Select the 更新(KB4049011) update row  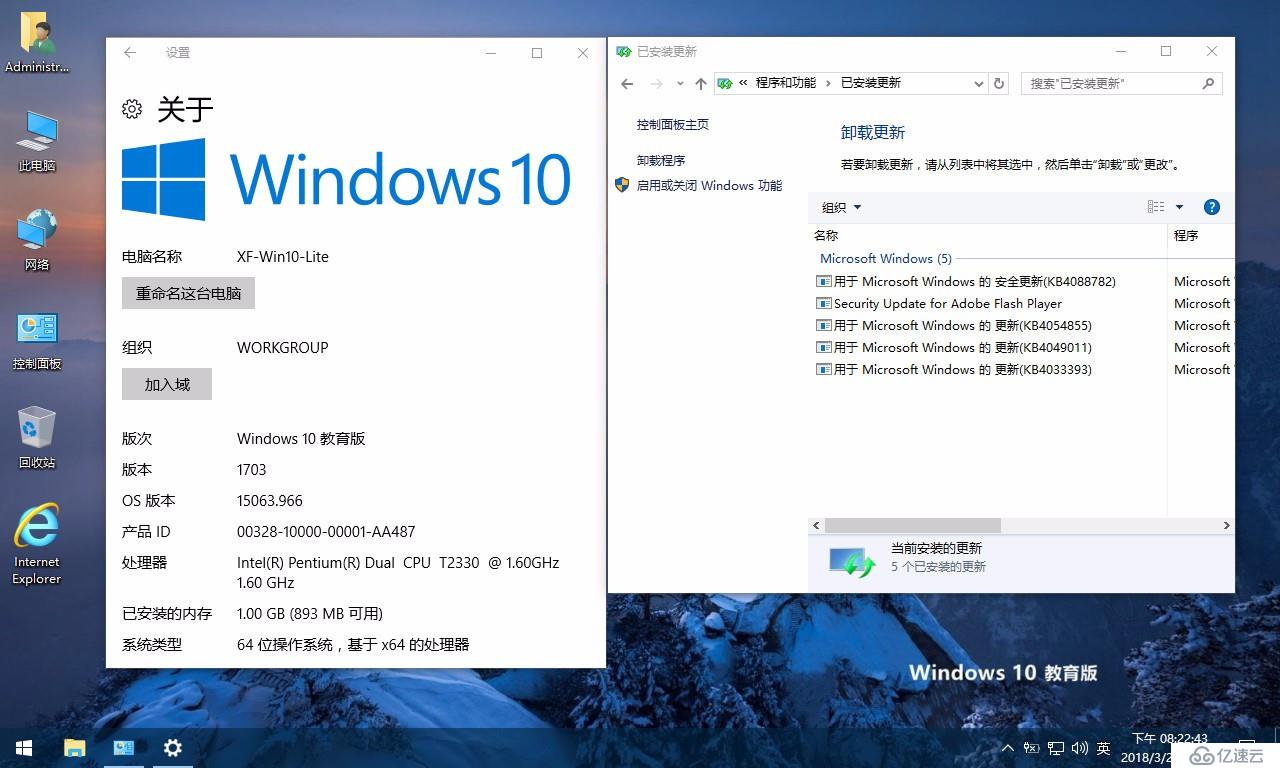point(954,348)
